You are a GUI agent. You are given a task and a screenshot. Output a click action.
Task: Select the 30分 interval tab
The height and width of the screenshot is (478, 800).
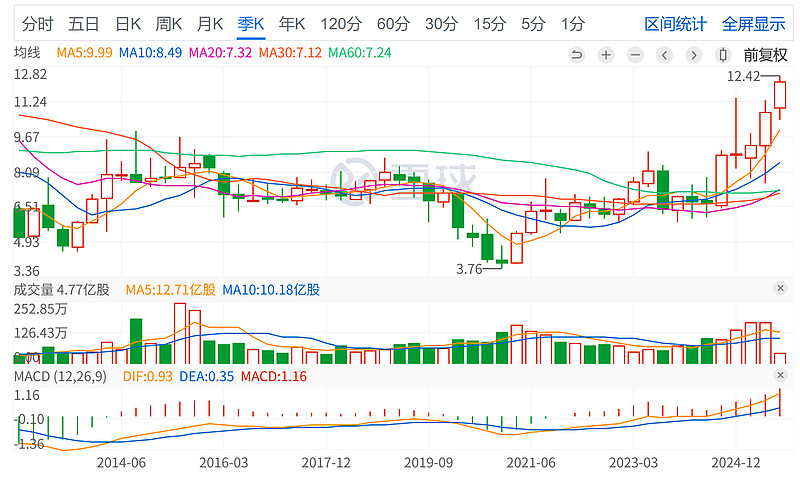click(x=441, y=24)
